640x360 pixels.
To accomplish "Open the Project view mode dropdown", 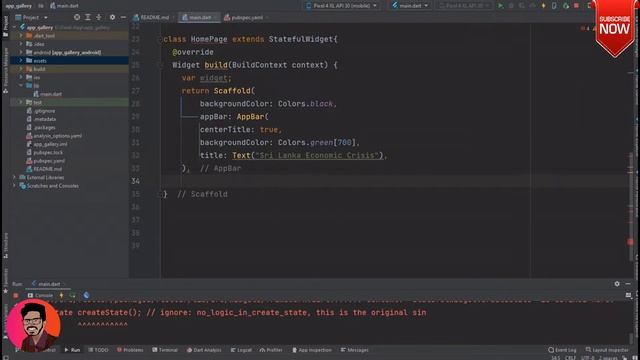I will pyautogui.click(x=31, y=18).
